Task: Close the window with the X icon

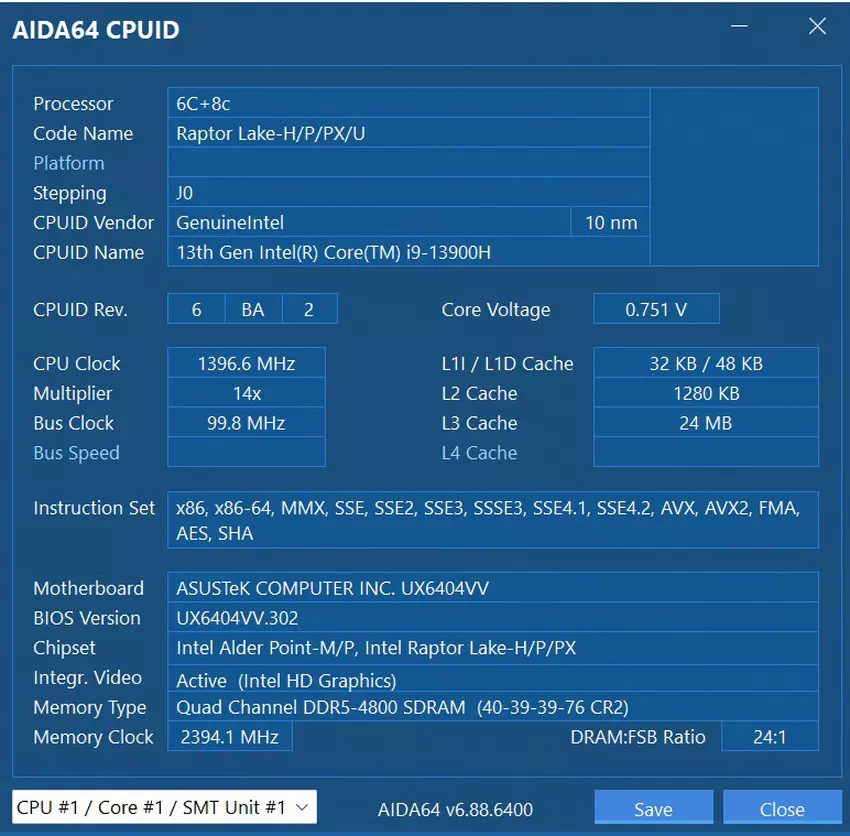Action: [x=817, y=28]
